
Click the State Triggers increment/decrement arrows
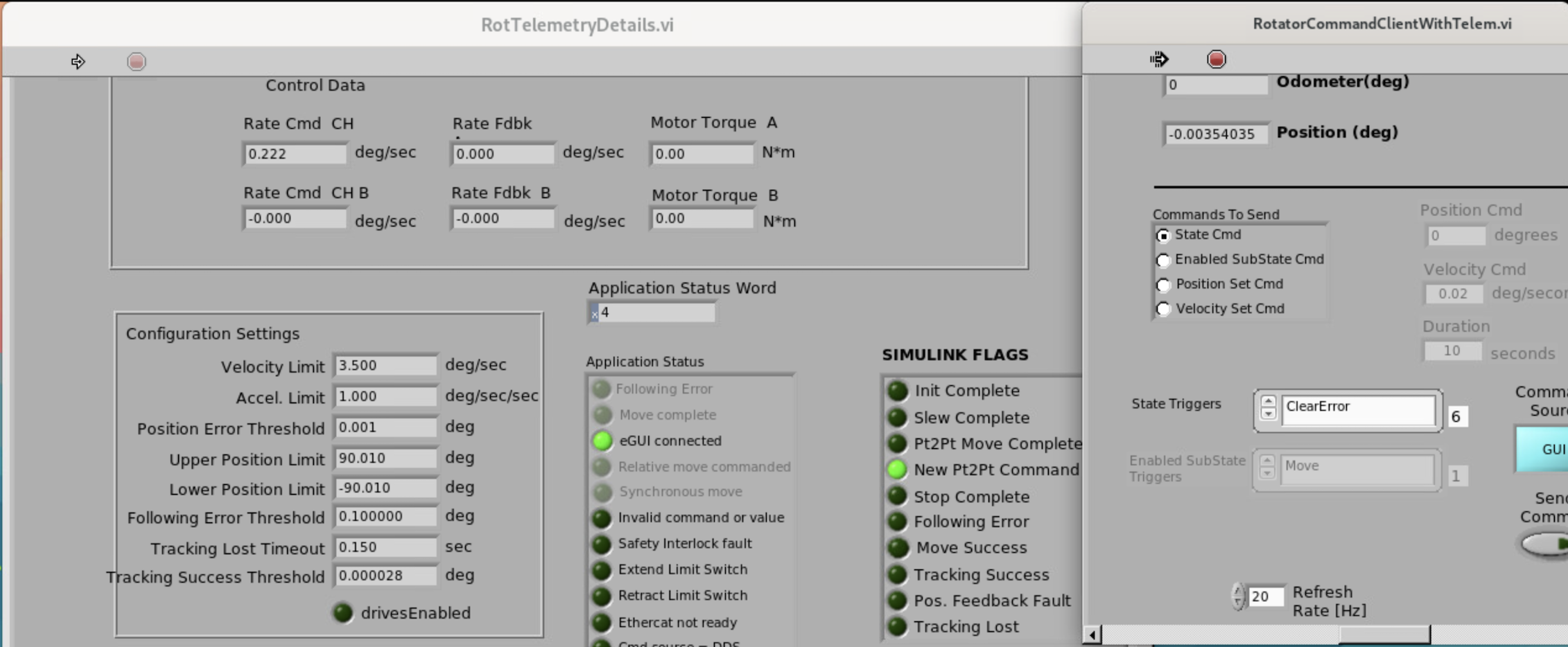coord(1268,407)
